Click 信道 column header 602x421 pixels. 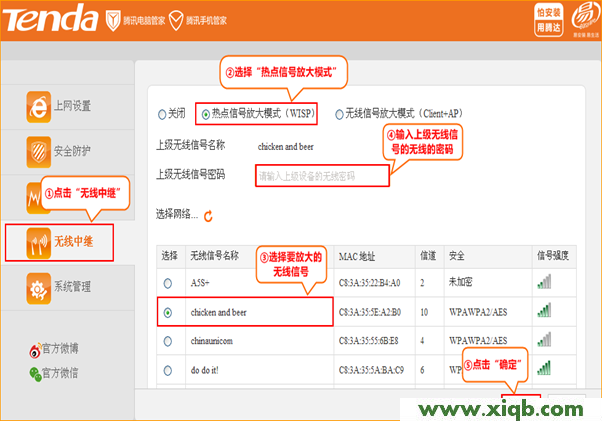click(428, 256)
